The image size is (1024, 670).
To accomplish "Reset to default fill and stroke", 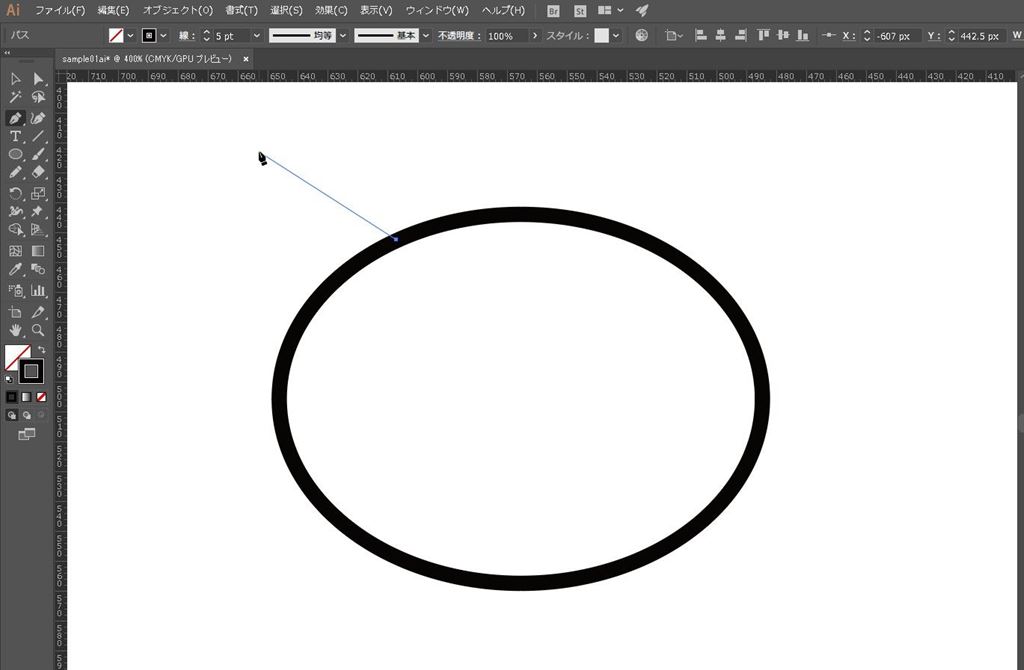I will (x=9, y=379).
